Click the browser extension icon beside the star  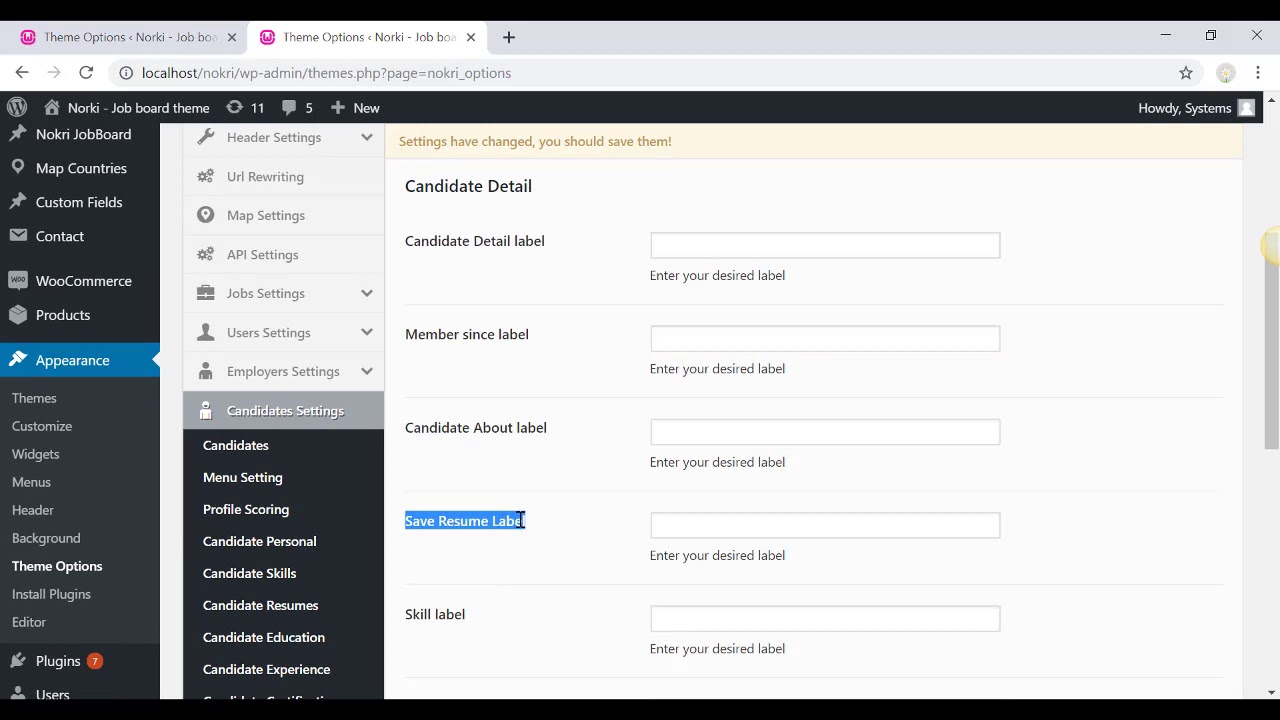pyautogui.click(x=1226, y=72)
